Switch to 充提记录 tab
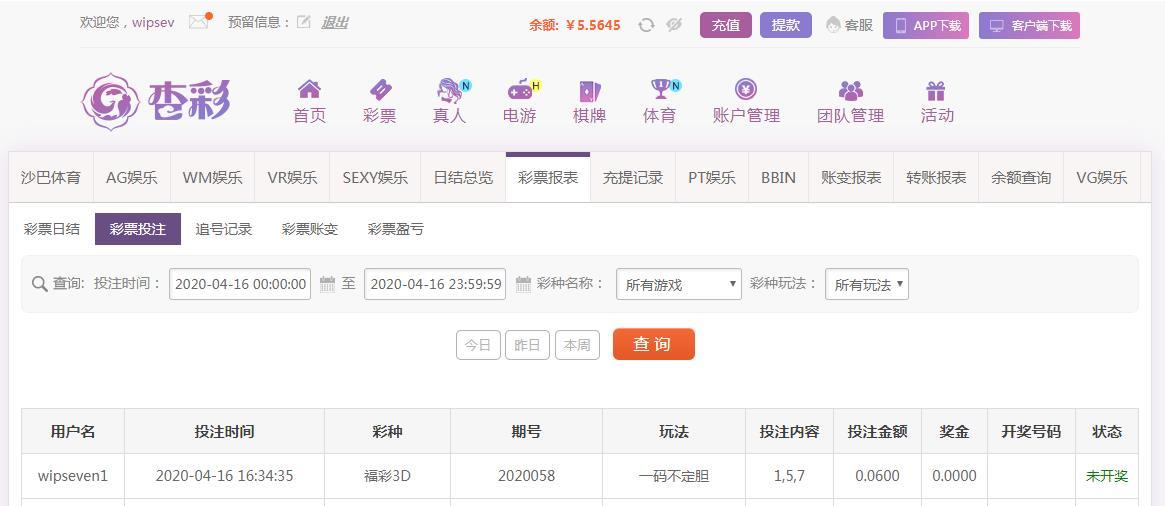1165x506 pixels. (633, 178)
